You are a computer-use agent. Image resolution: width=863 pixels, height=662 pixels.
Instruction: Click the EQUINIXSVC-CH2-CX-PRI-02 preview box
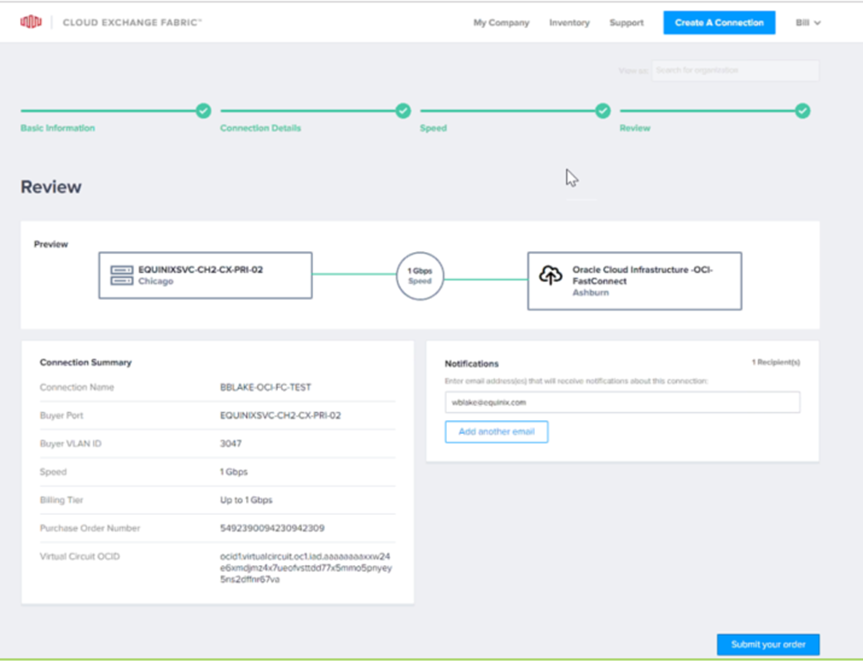(205, 275)
